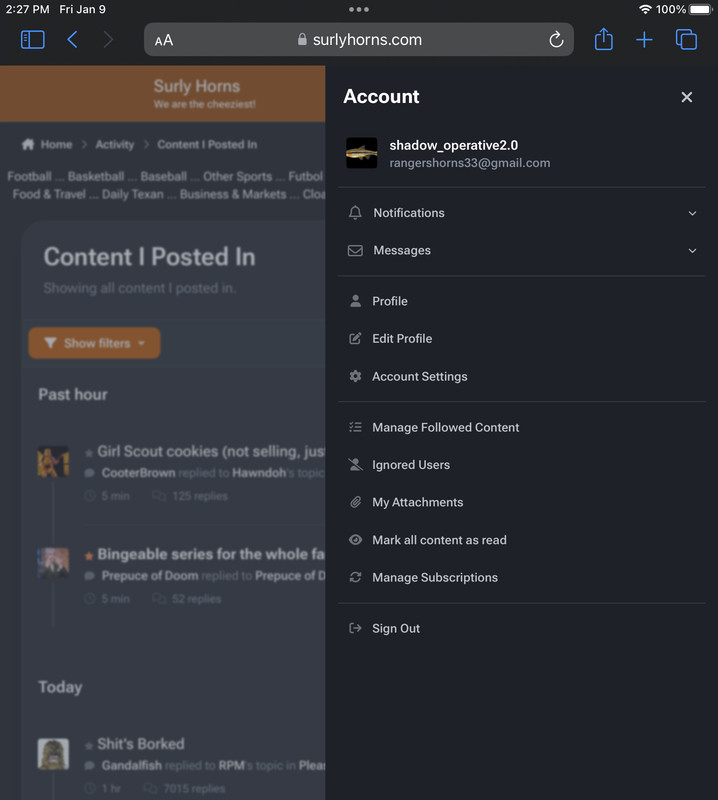Open the Profile menu item
Viewport: 718px width, 800px height.
(x=522, y=301)
